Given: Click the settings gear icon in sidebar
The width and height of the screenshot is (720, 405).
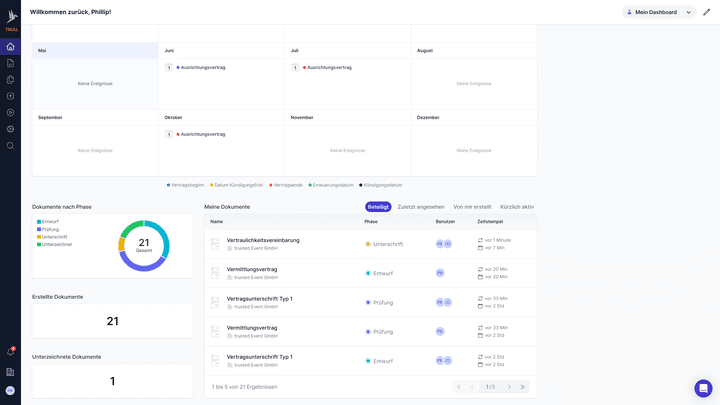Looking at the screenshot, I should pos(10,129).
